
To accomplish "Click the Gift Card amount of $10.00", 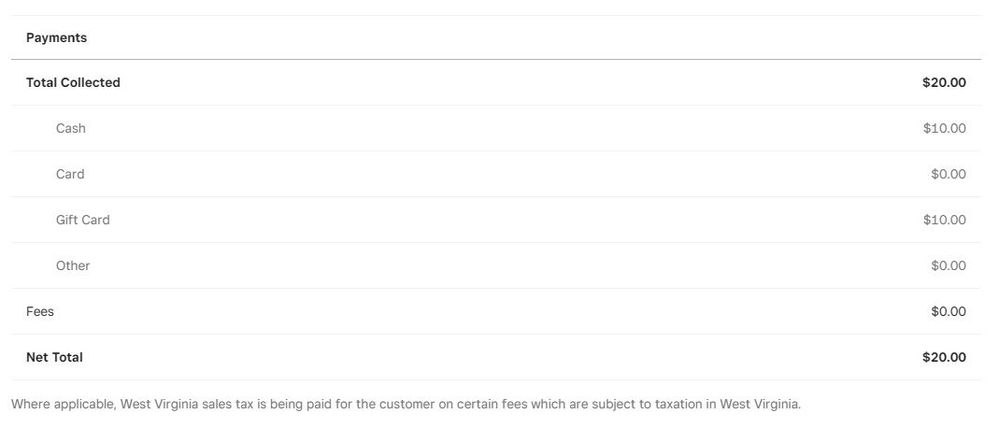I will (x=944, y=220).
